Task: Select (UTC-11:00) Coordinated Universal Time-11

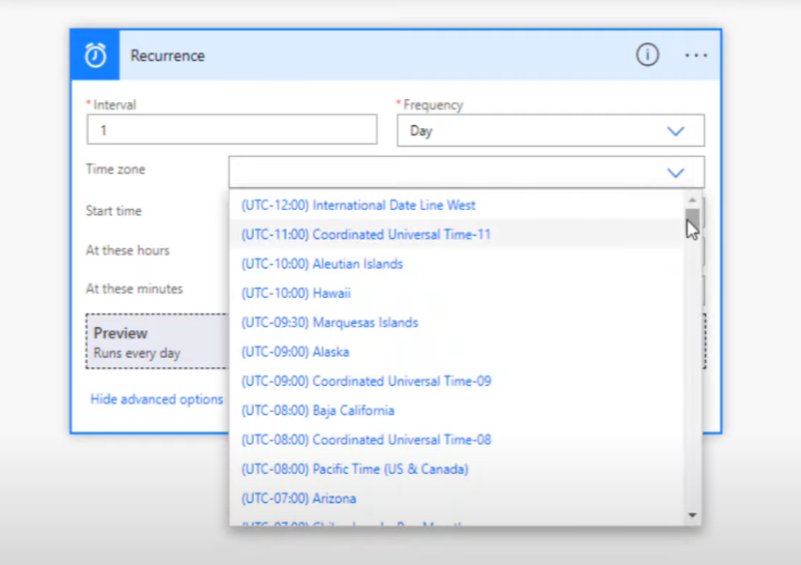Action: [x=456, y=234]
